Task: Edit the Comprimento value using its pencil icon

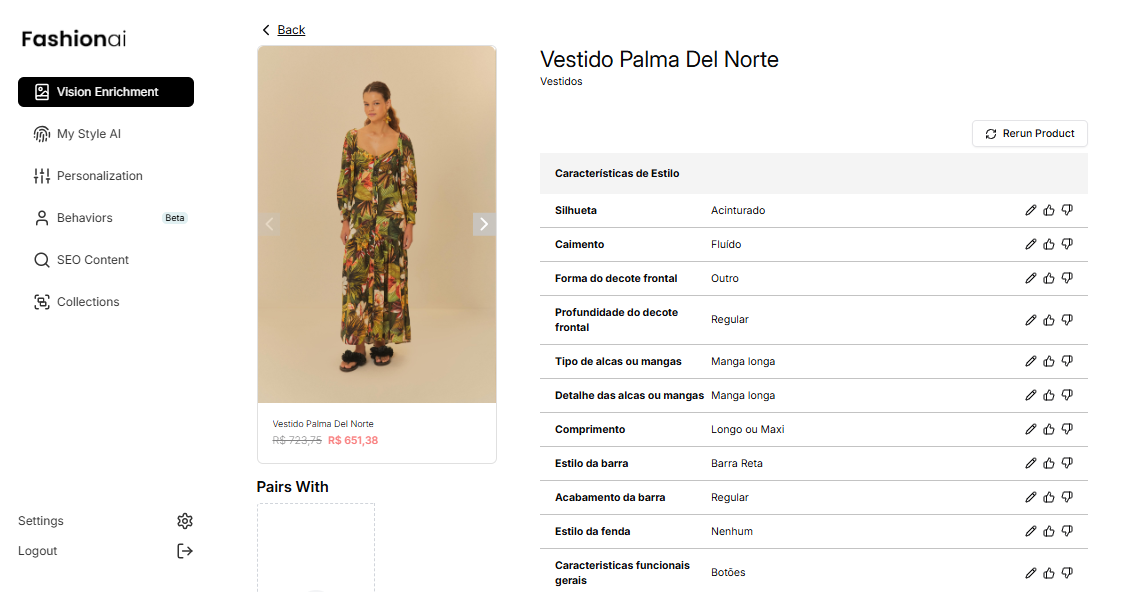Action: (x=1030, y=429)
